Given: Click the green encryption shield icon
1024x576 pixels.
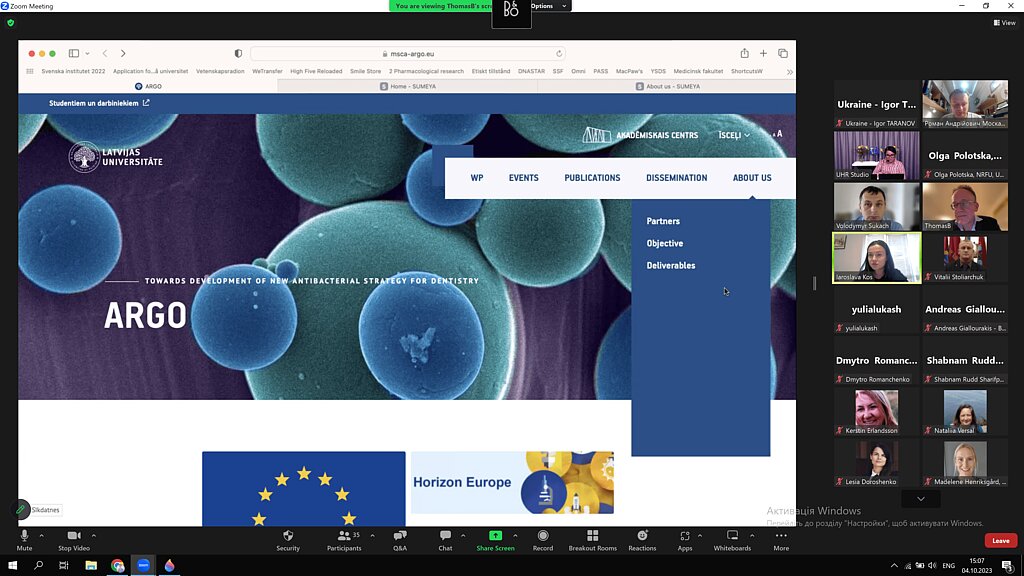Looking at the screenshot, I should pyautogui.click(x=10, y=23).
